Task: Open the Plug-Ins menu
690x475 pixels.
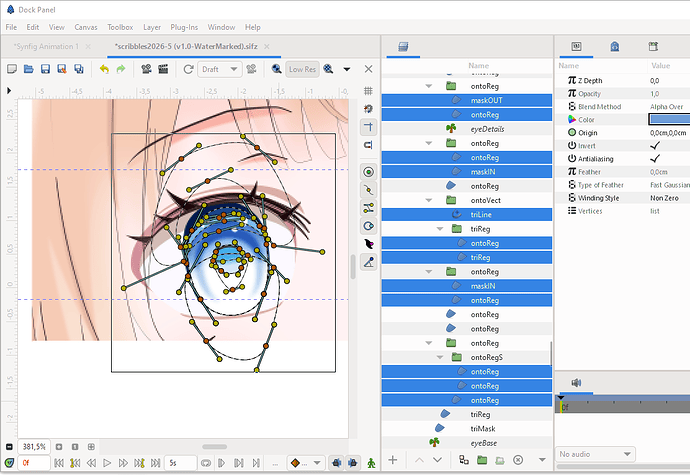Action: [x=184, y=27]
